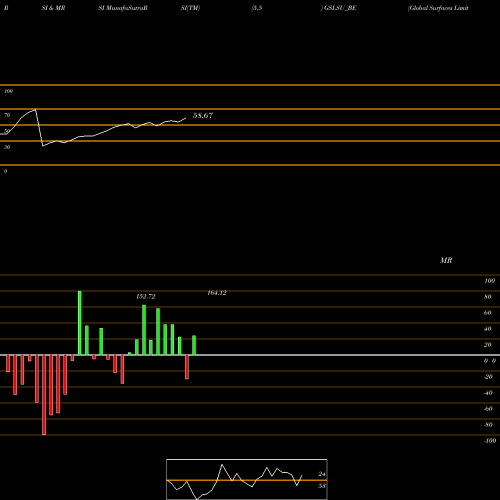Image resolution: width=500 pixels, height=500 pixels.
Task: Click the GSLSU_BE ticker symbol
Action: tap(340, 8)
